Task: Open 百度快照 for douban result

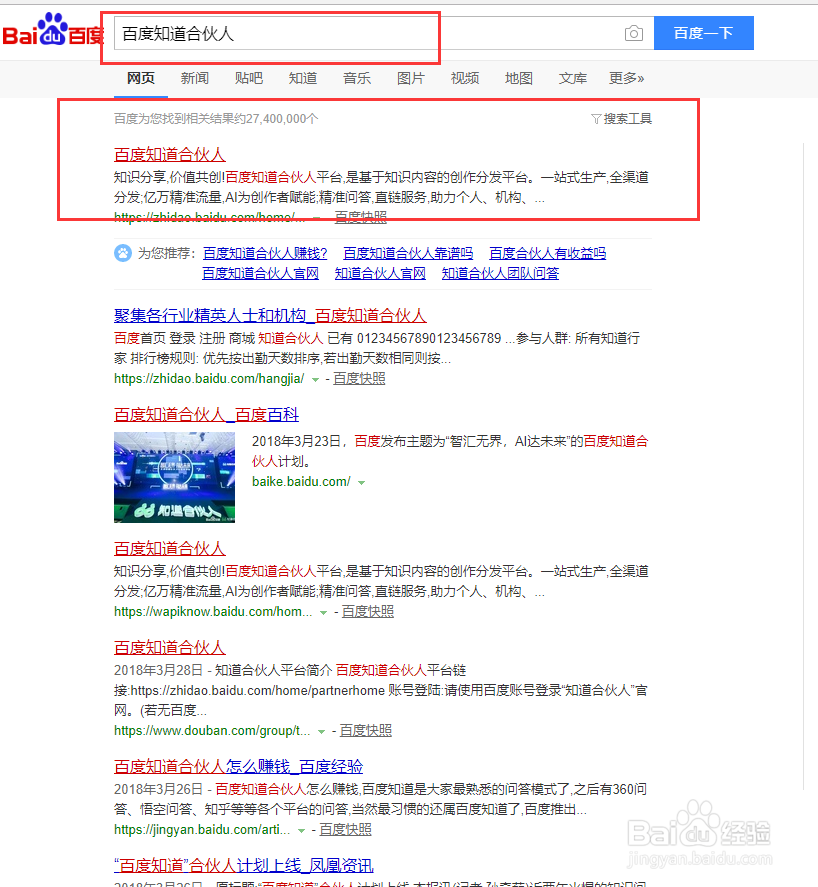Action: (x=365, y=731)
